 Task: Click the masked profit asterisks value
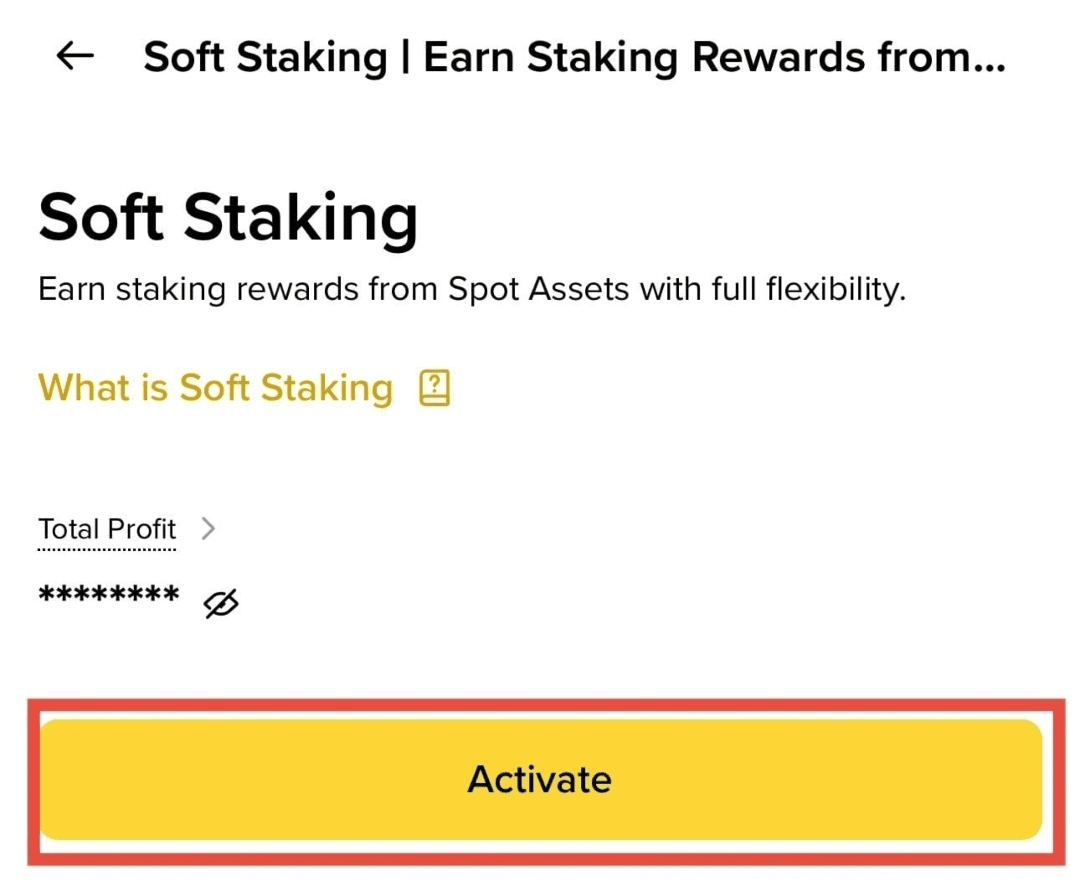coord(109,594)
